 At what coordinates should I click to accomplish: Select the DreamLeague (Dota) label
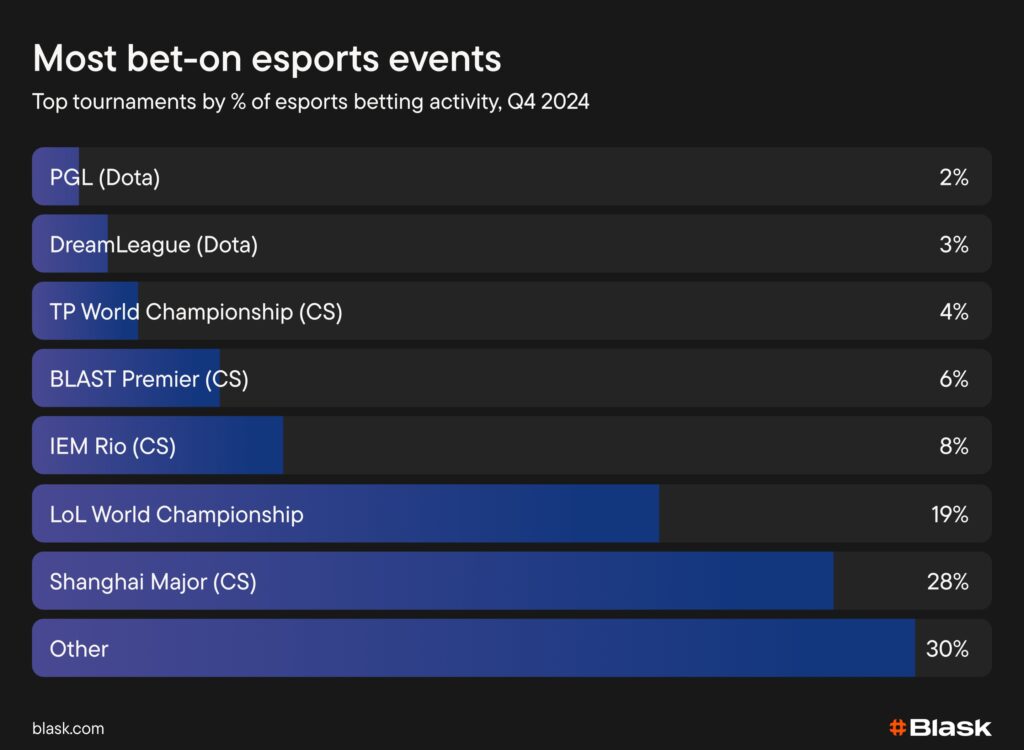tap(154, 245)
